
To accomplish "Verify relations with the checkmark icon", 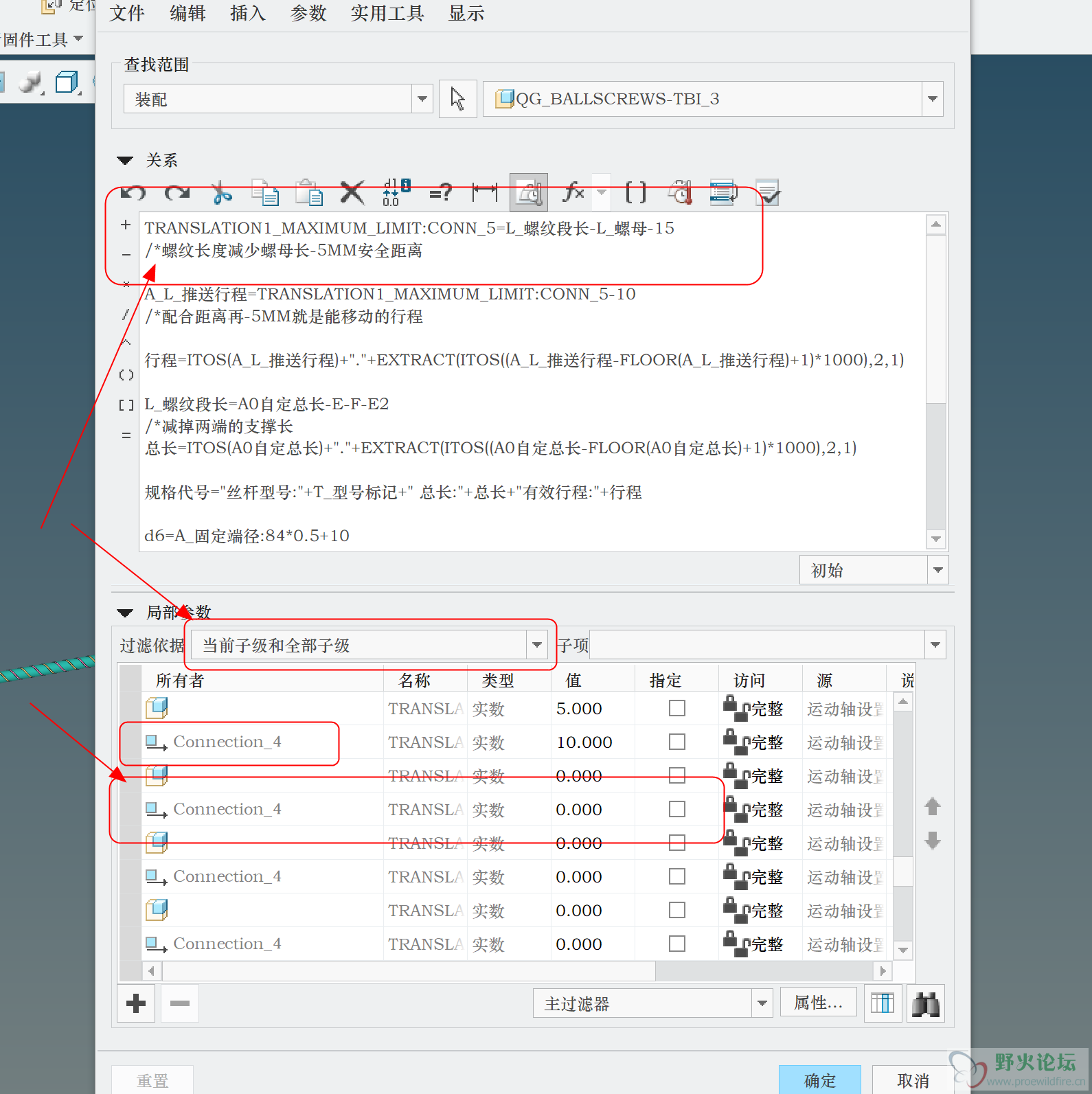I will 767,193.
